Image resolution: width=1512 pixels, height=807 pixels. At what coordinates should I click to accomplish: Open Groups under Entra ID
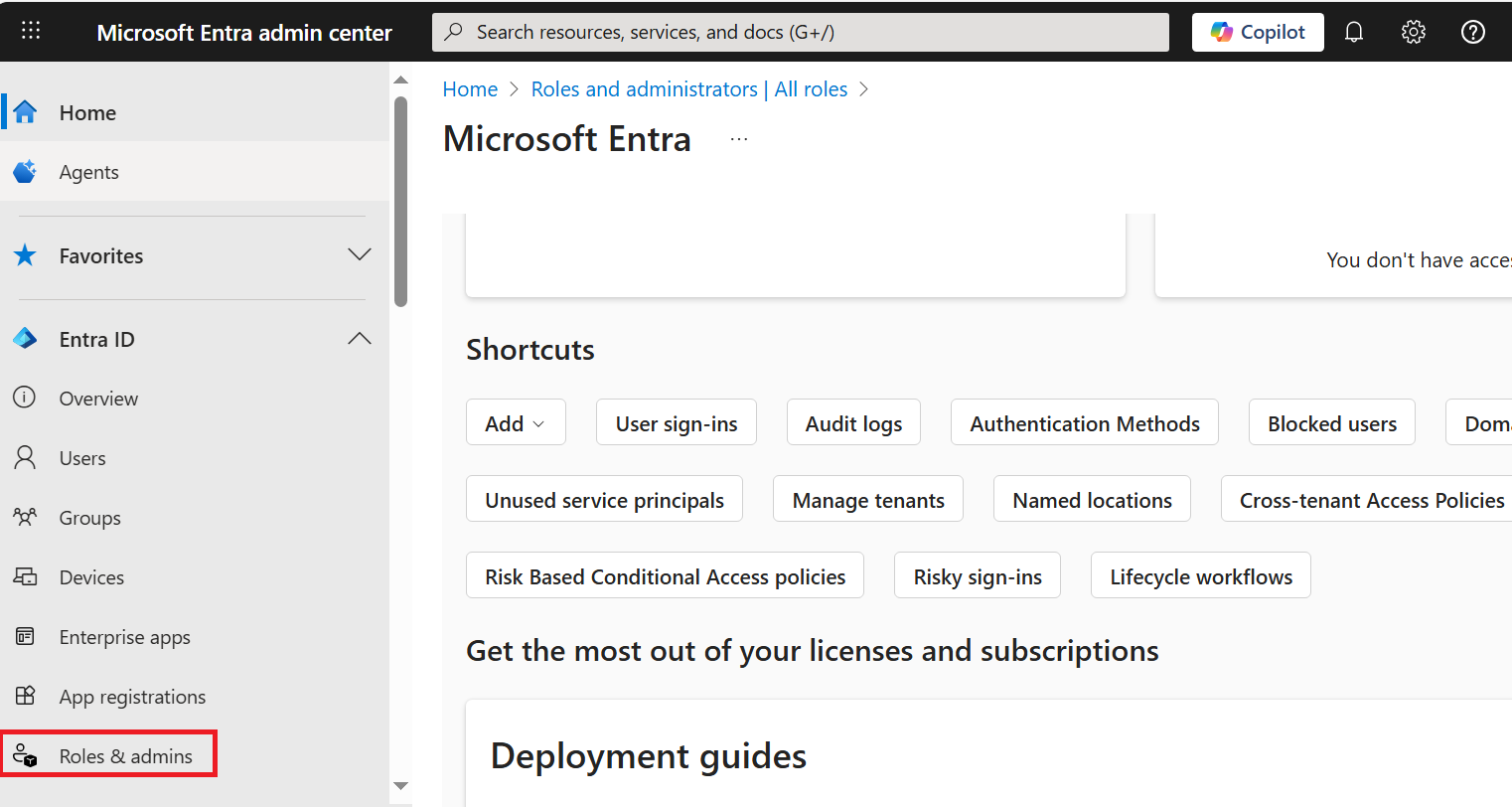195,518
